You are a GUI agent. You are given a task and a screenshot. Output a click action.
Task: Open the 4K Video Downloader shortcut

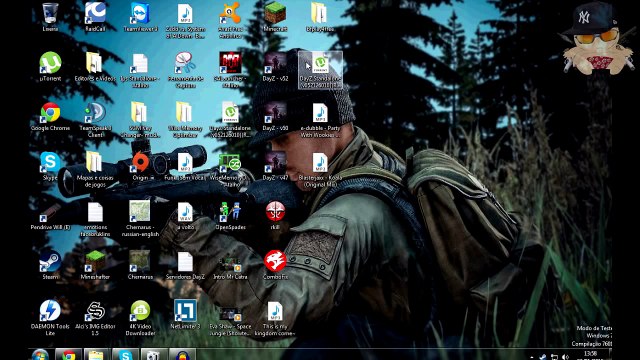pos(140,318)
